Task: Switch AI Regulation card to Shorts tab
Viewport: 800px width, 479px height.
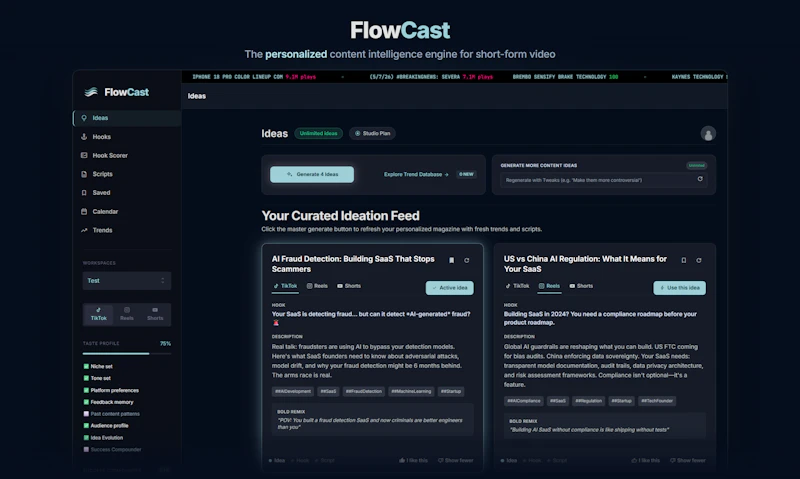Action: pos(581,286)
